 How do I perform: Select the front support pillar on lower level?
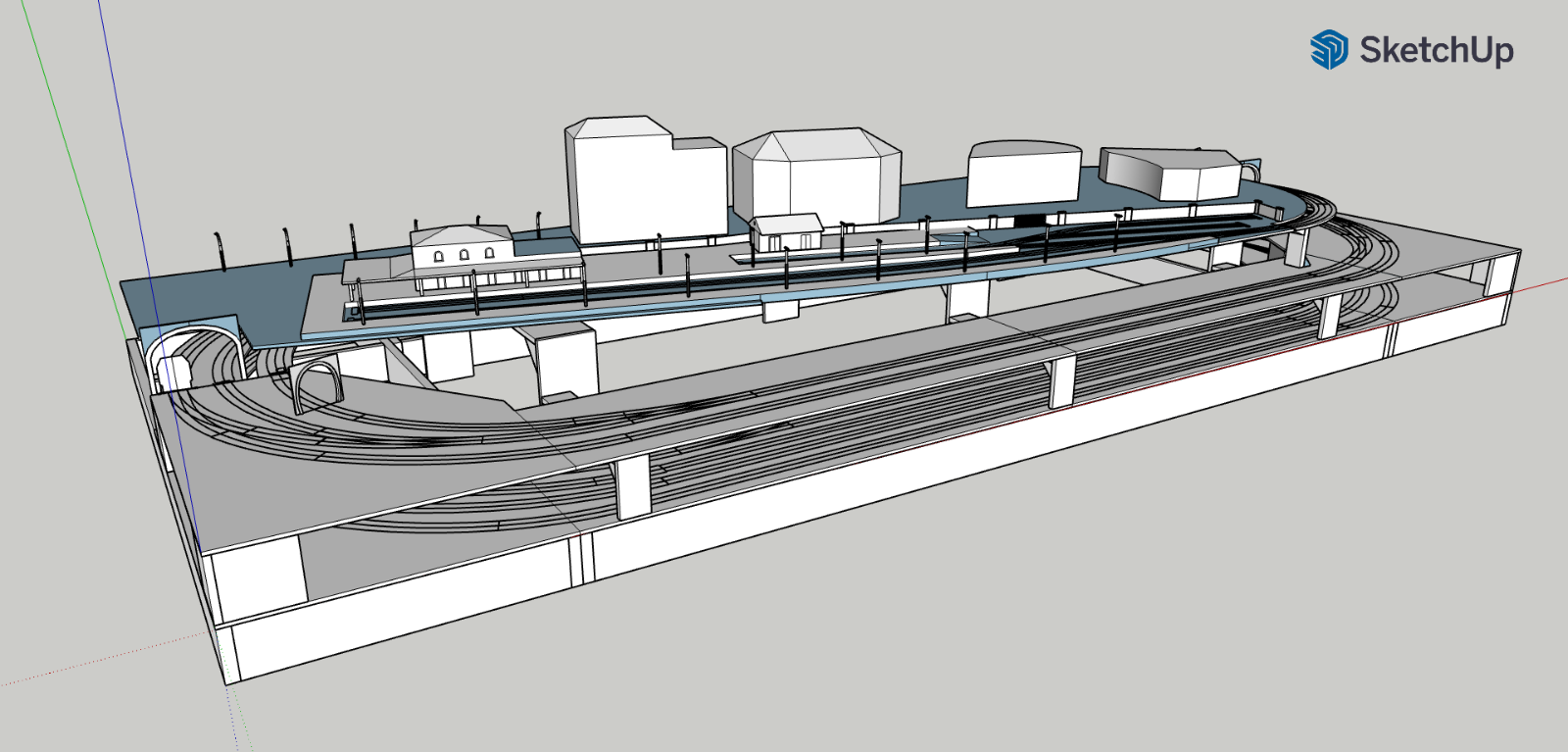(633, 487)
